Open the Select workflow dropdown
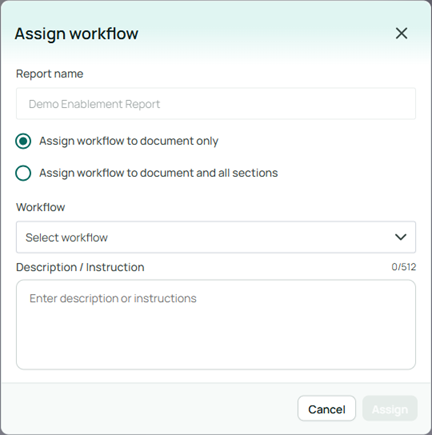This screenshot has height=435, width=432. click(x=216, y=237)
